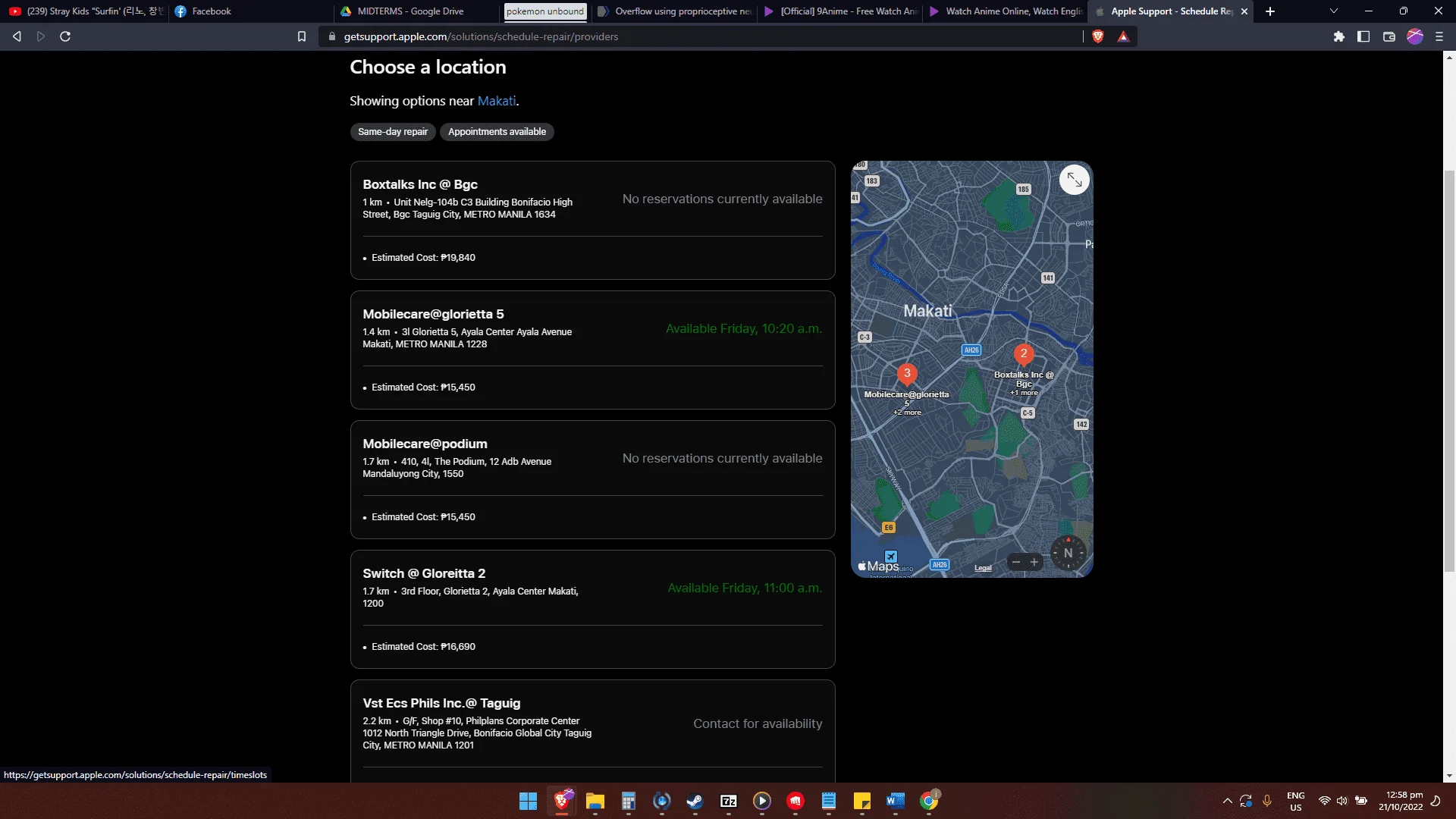This screenshot has height=819, width=1456.
Task: Show hidden system tray icons chevron
Action: 1227,801
